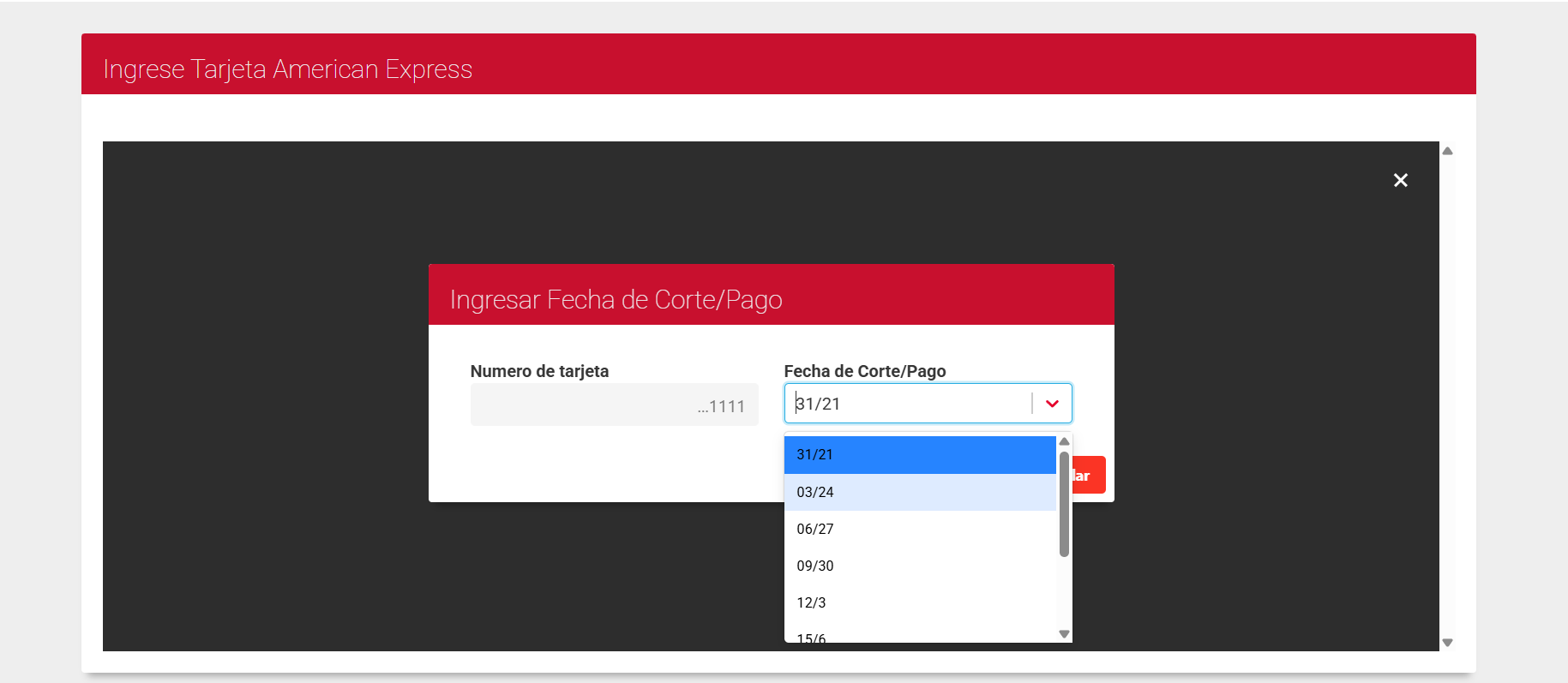Select the 31/21 date option
This screenshot has width=1568, height=683.
coord(919,455)
